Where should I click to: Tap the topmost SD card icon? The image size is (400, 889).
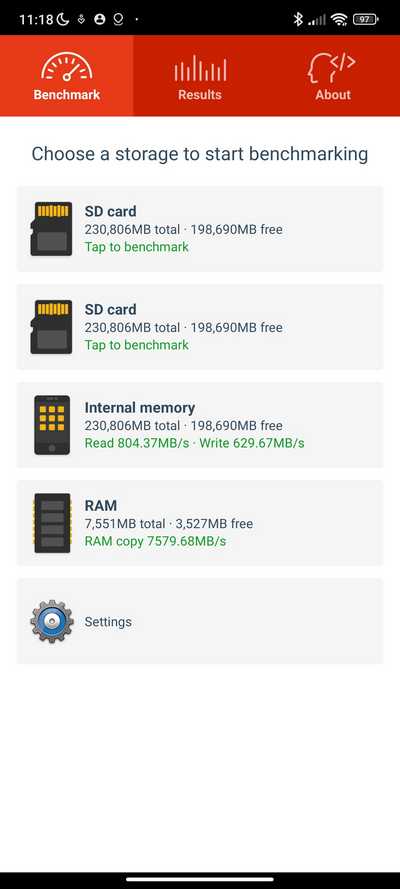click(x=51, y=228)
